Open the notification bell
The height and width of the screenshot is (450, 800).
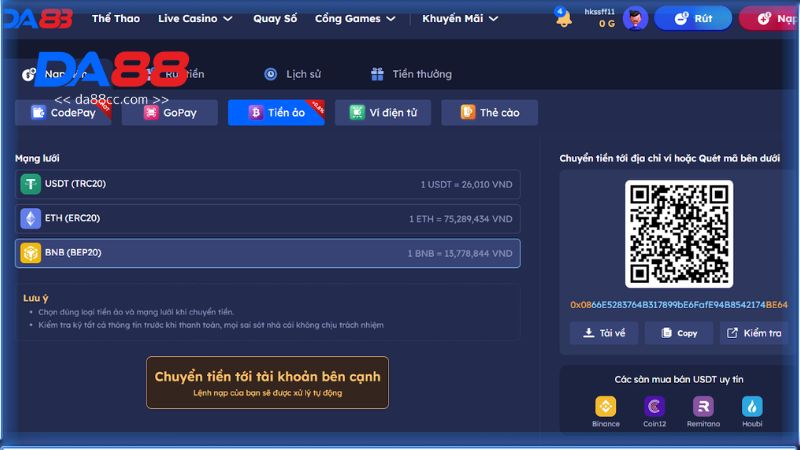coord(563,18)
